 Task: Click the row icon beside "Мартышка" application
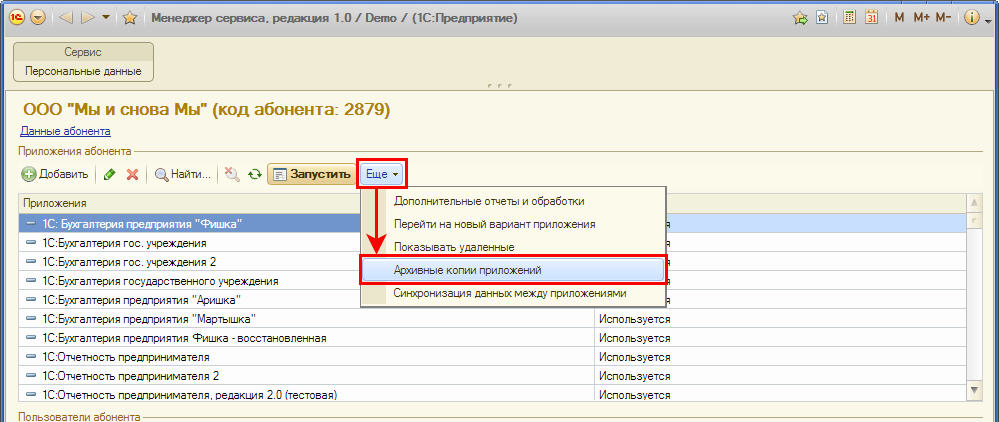coord(31,319)
